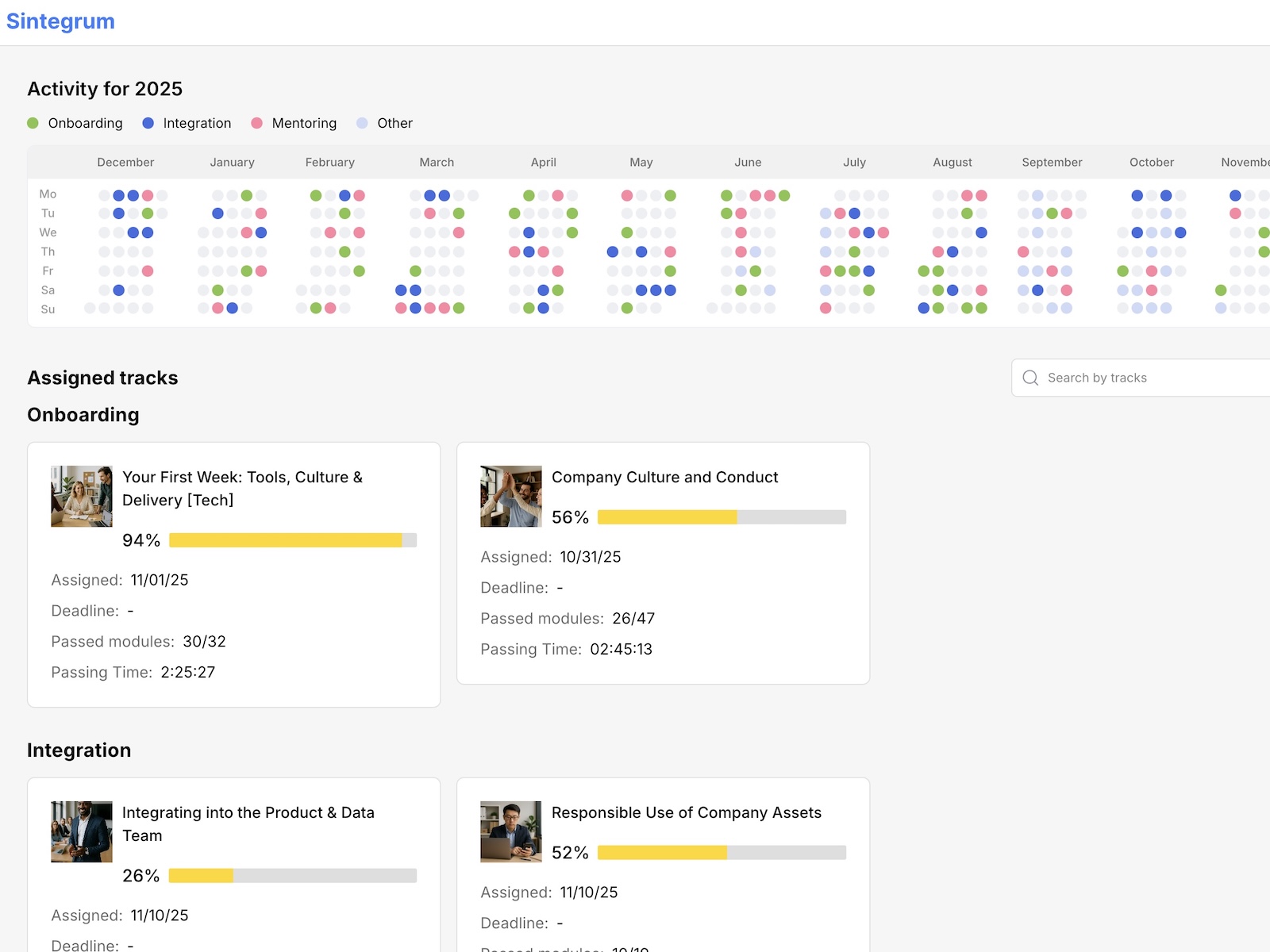
Task: Click the pink Mentoring legend dot
Action: pyautogui.click(x=256, y=123)
